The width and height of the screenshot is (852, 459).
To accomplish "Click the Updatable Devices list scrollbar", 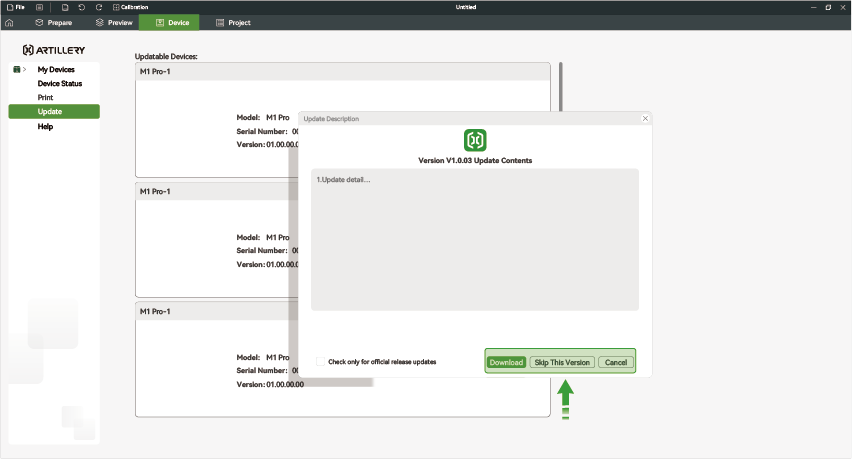I will pyautogui.click(x=561, y=87).
